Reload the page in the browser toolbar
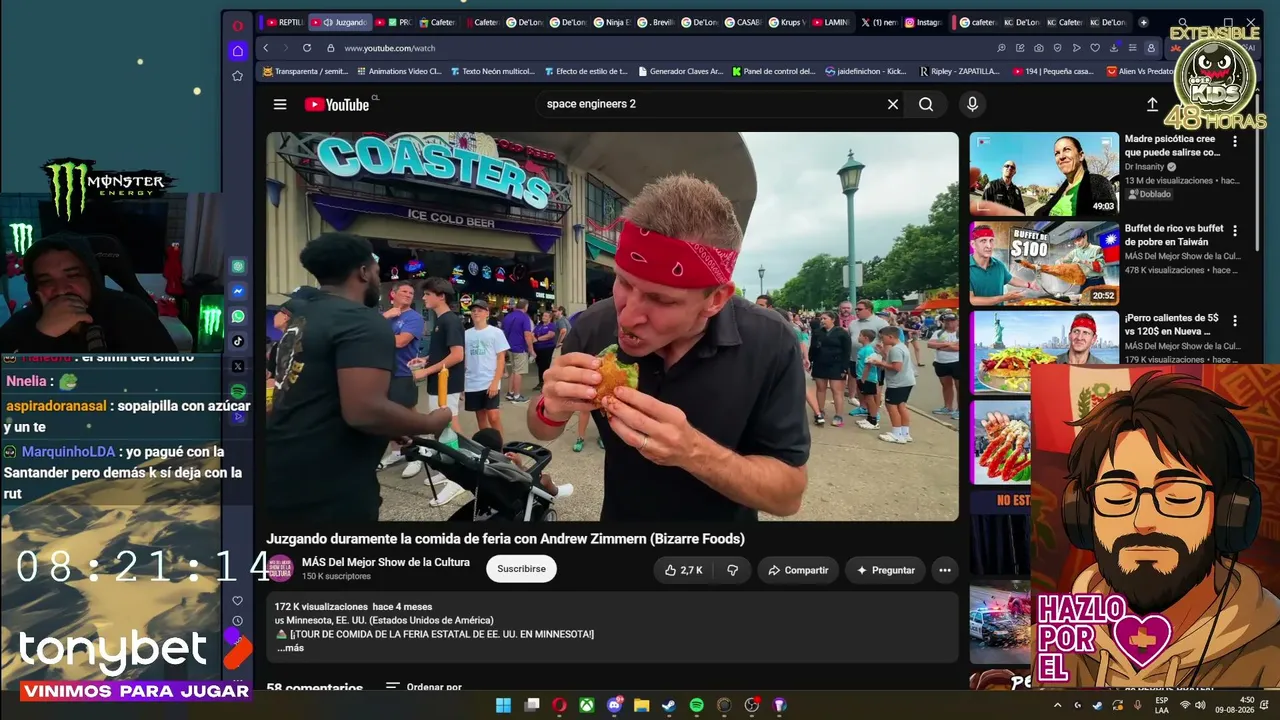 [307, 48]
